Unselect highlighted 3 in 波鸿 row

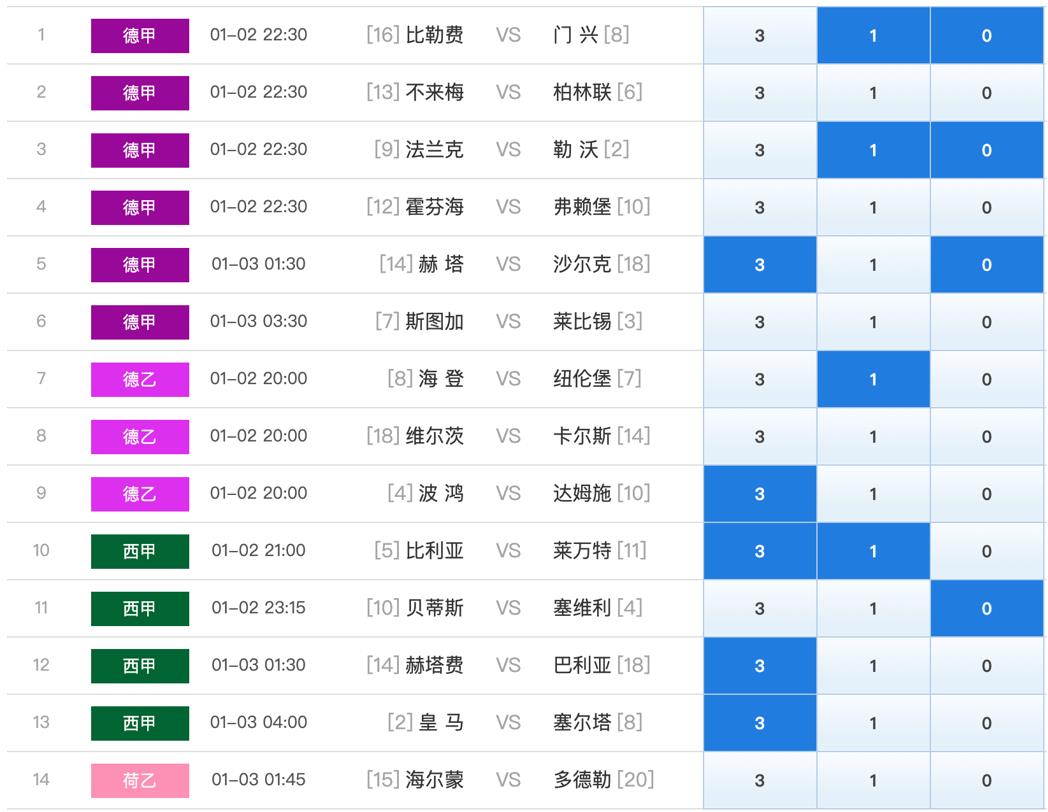coord(759,494)
